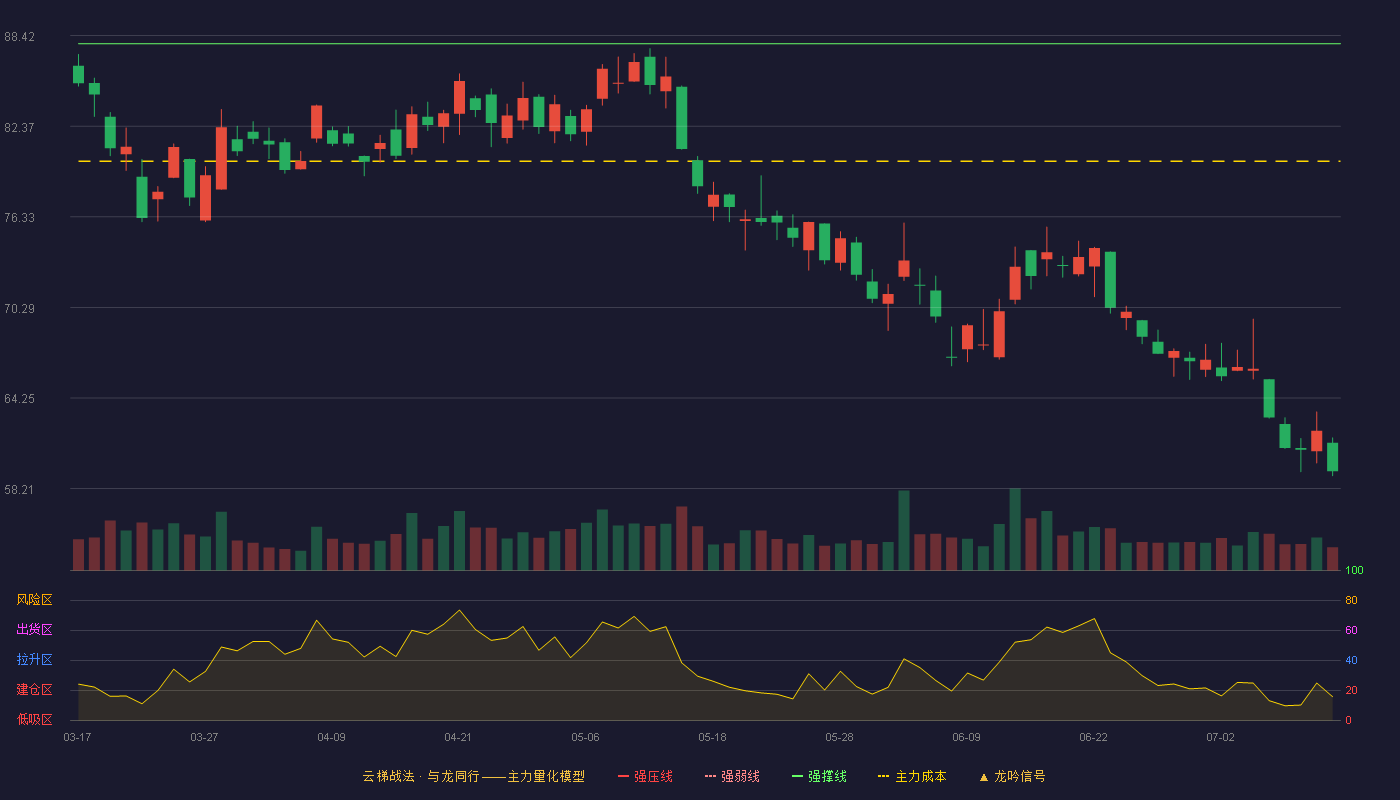Click the 88.42 price axis label
The image size is (1400, 800).
click(x=20, y=37)
